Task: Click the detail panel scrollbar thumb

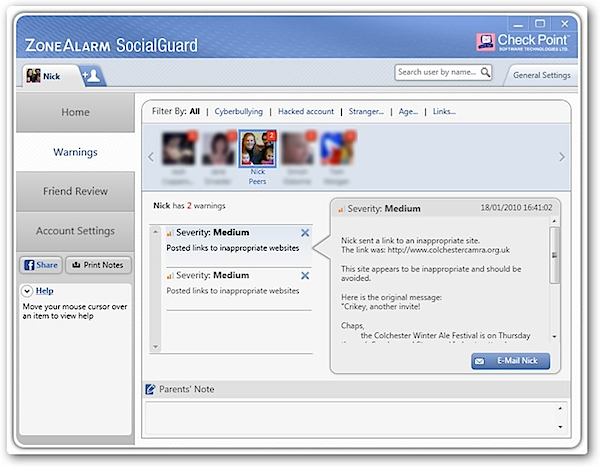Action: (554, 255)
